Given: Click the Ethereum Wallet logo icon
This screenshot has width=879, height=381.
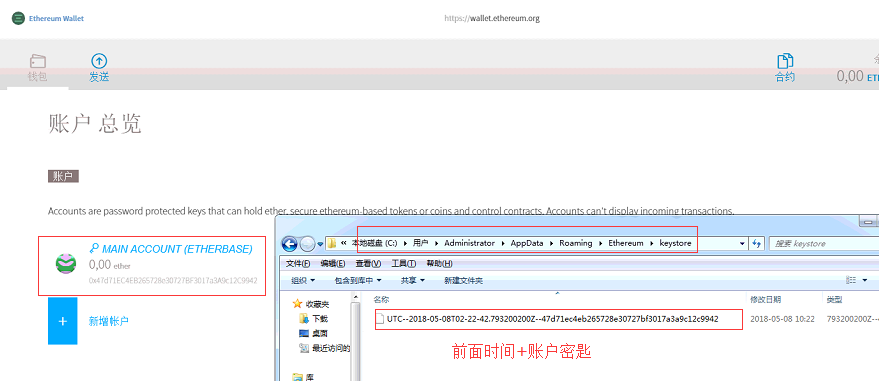Looking at the screenshot, I should [x=18, y=18].
